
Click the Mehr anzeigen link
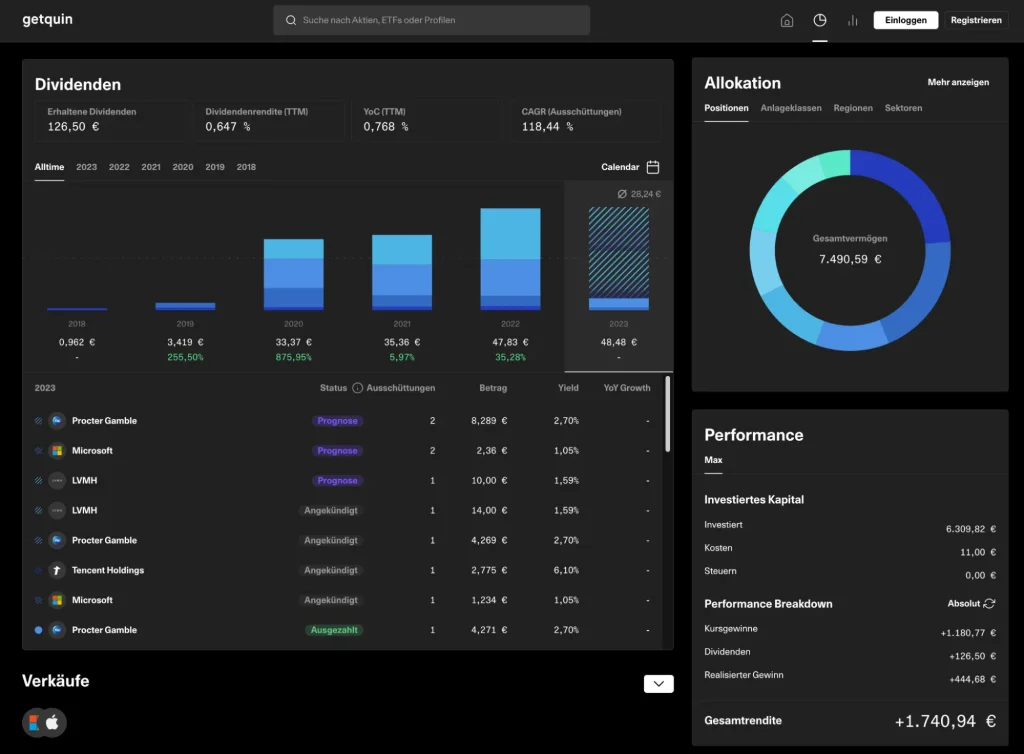pyautogui.click(x=958, y=82)
